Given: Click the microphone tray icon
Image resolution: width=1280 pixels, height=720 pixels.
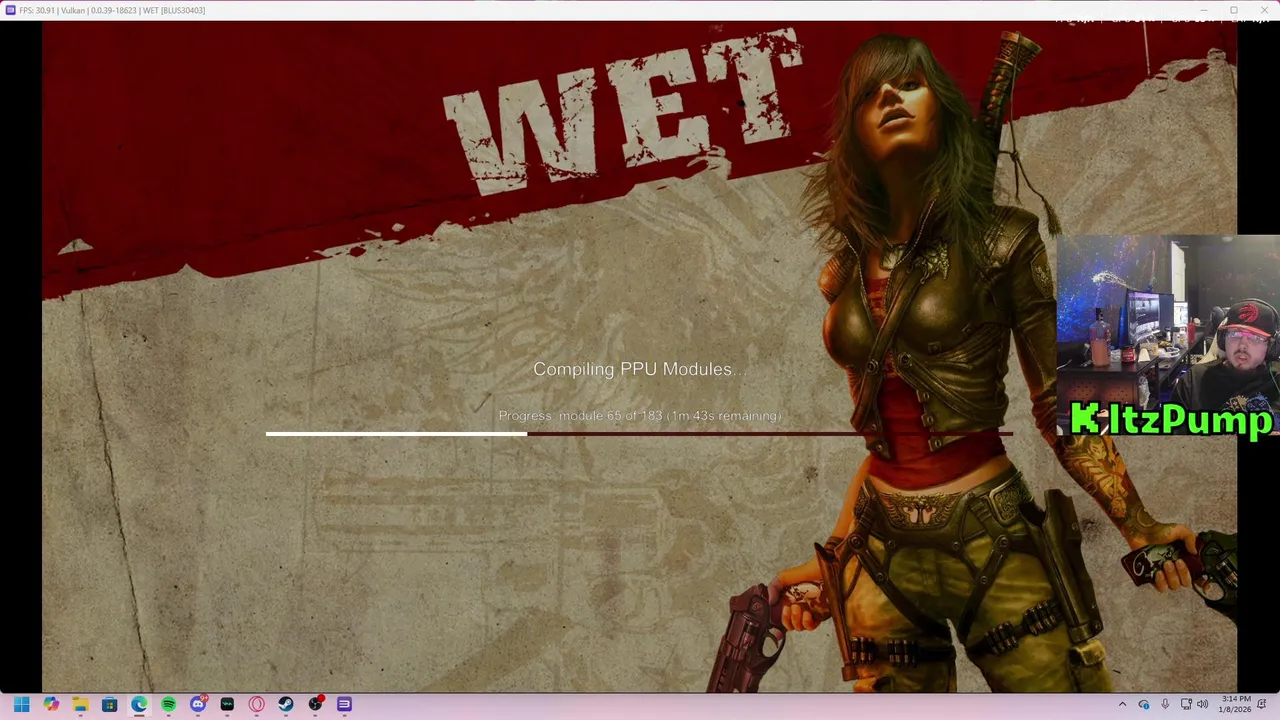Looking at the screenshot, I should pos(1165,705).
